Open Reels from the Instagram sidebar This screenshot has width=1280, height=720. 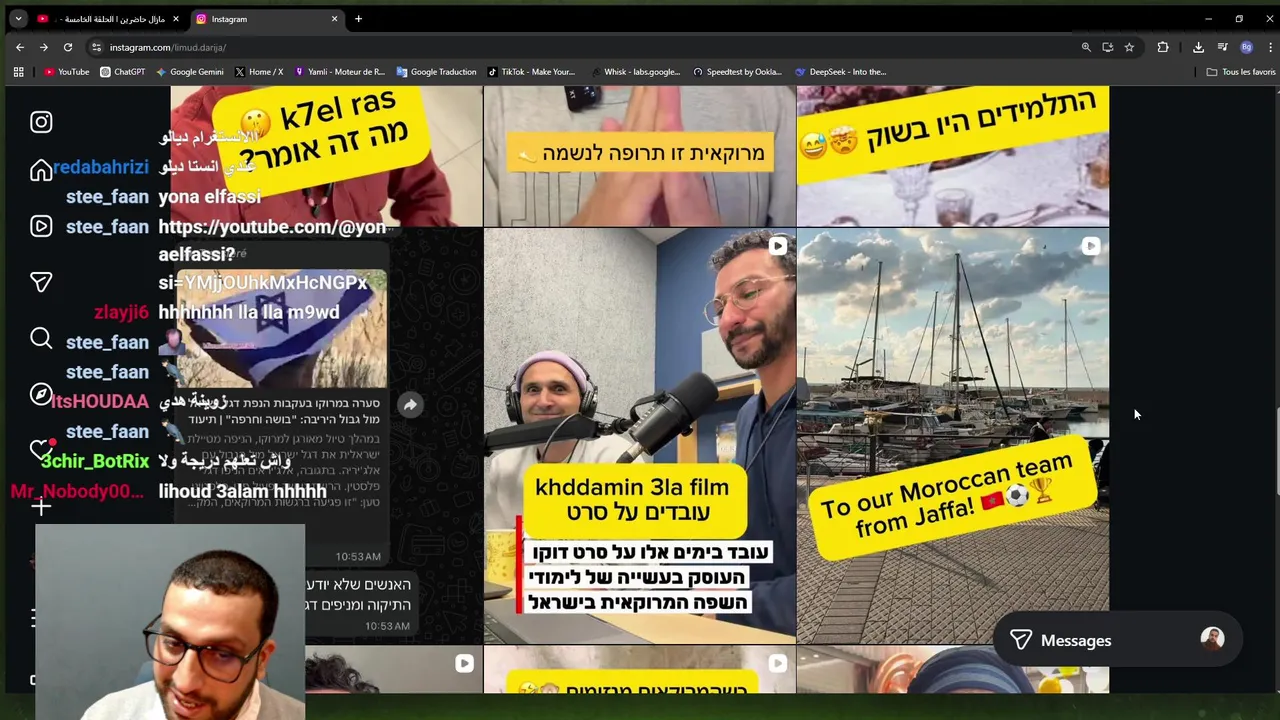[x=41, y=226]
